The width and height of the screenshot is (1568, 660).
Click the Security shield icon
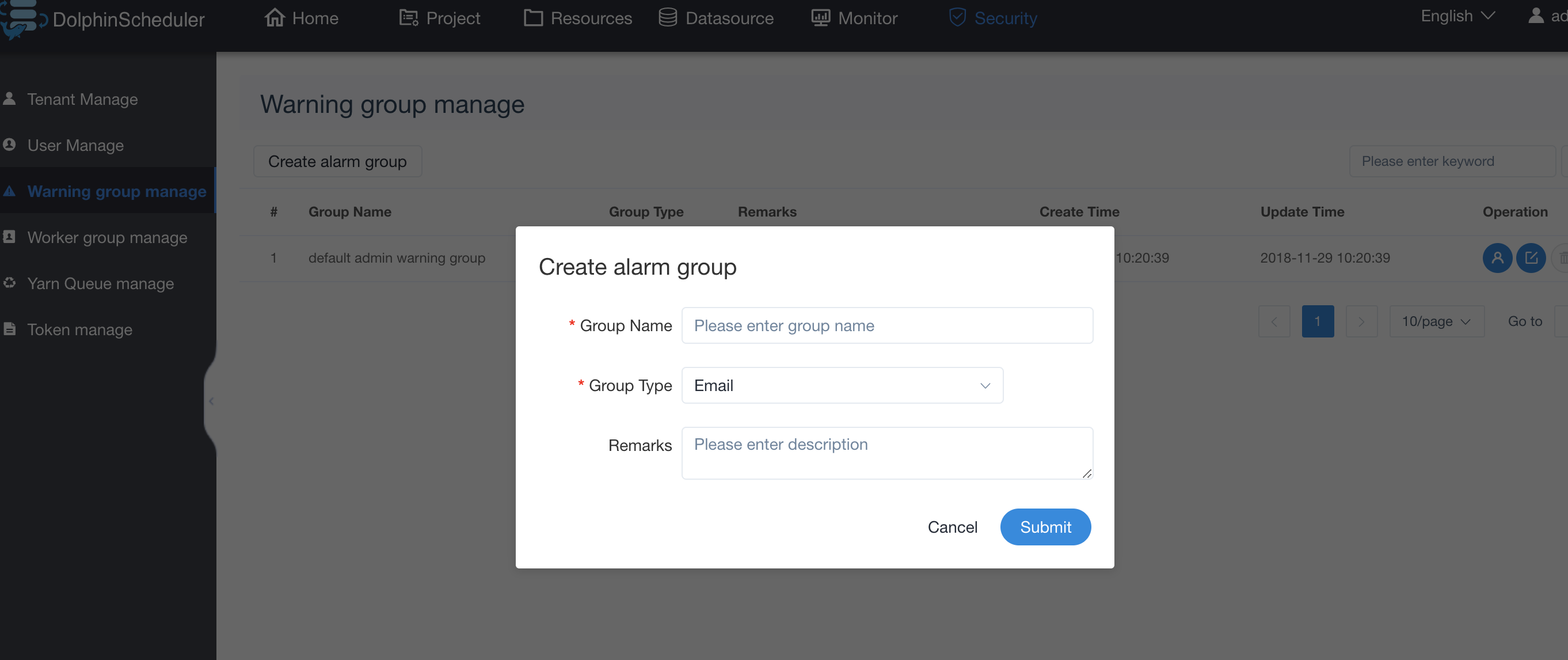click(957, 18)
